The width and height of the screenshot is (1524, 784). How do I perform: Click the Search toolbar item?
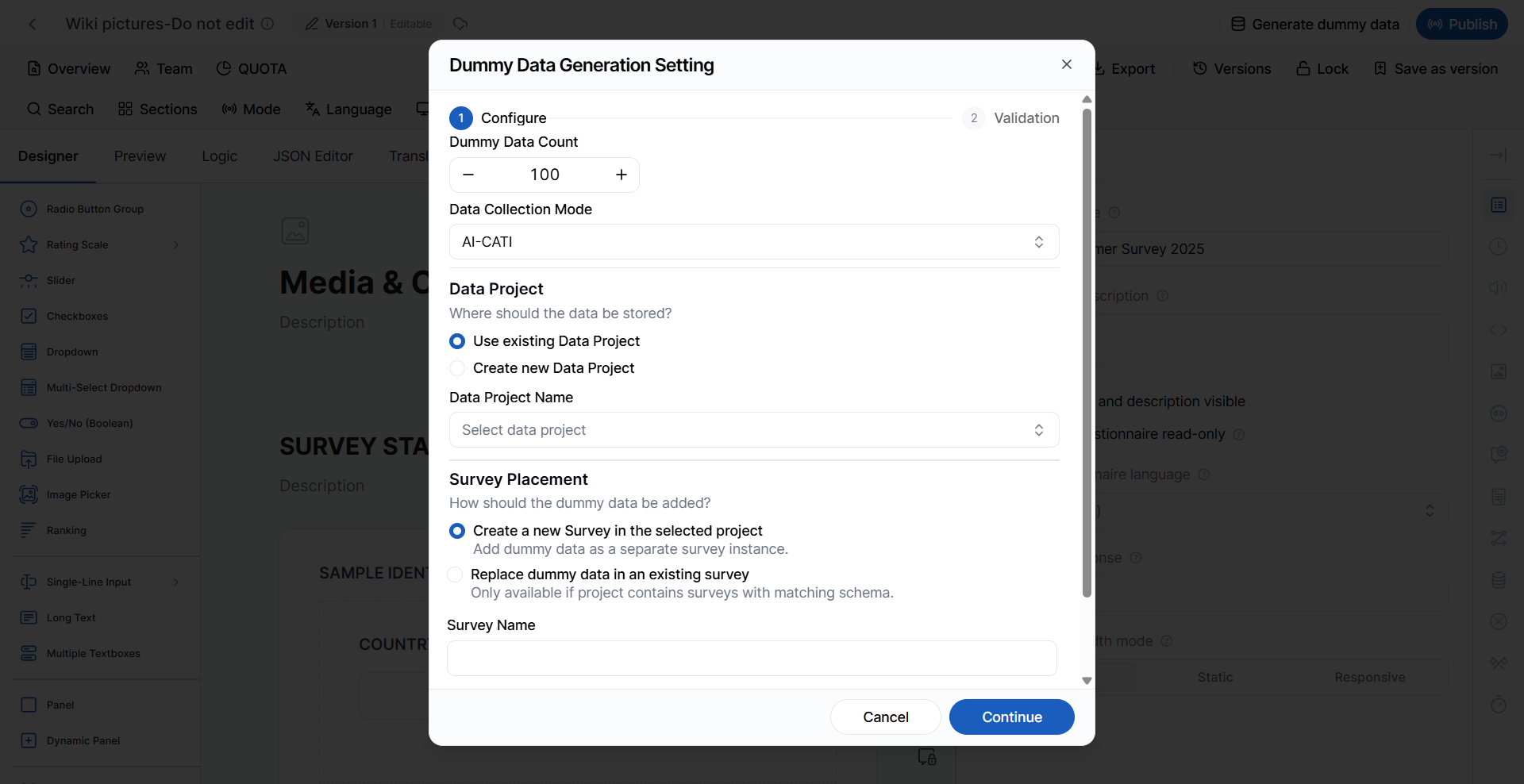(x=60, y=110)
